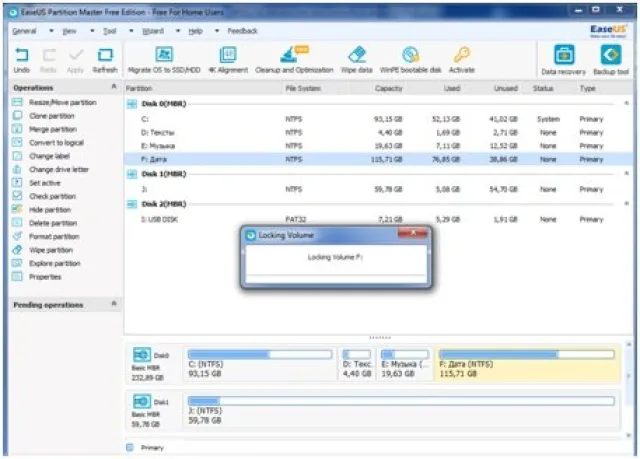This screenshot has width=640, height=459.
Task: Sort by the Partition column header
Action: [x=139, y=89]
